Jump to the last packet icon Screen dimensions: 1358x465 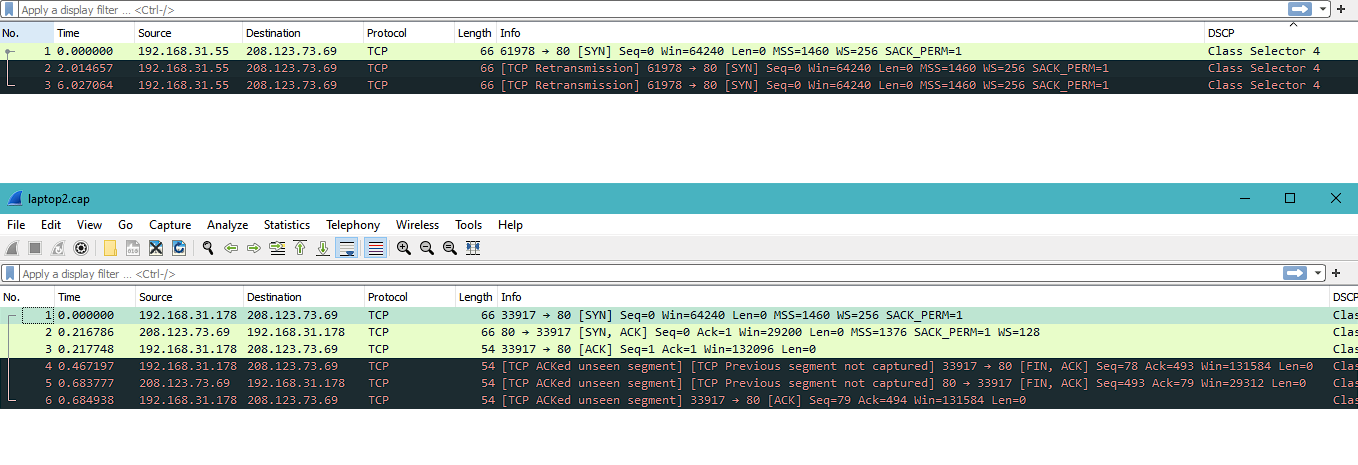tap(323, 248)
